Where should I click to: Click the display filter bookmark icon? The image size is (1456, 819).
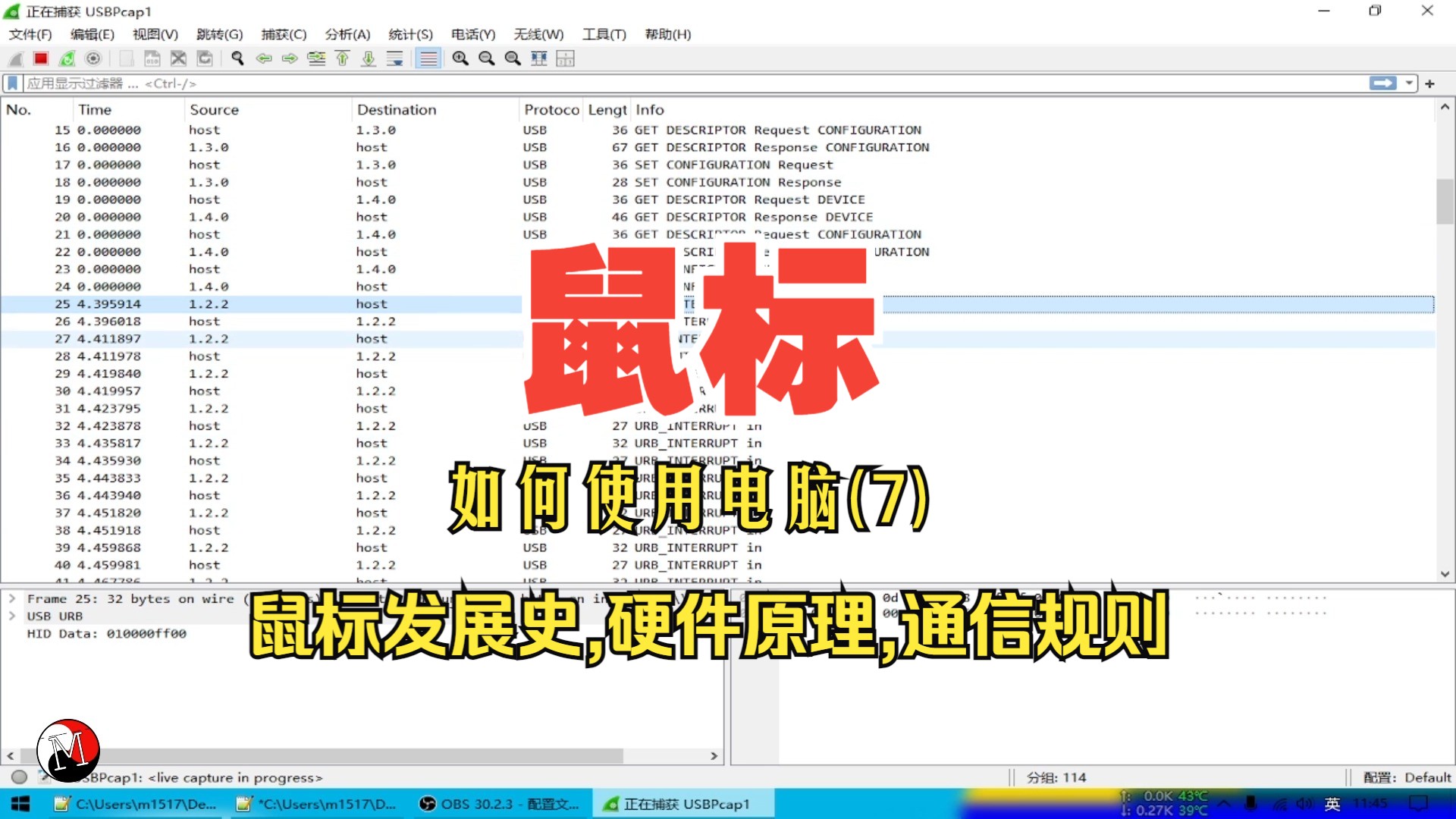(x=13, y=83)
